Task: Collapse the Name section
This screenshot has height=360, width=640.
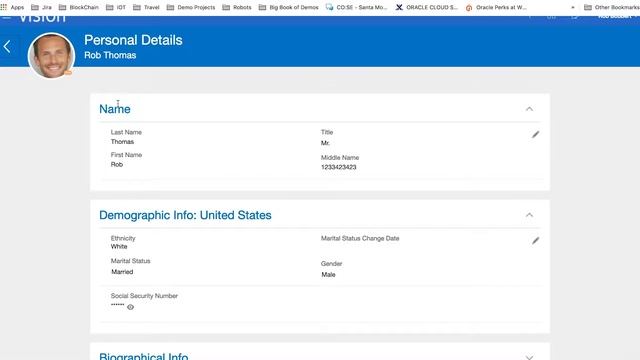Action: pyautogui.click(x=529, y=109)
